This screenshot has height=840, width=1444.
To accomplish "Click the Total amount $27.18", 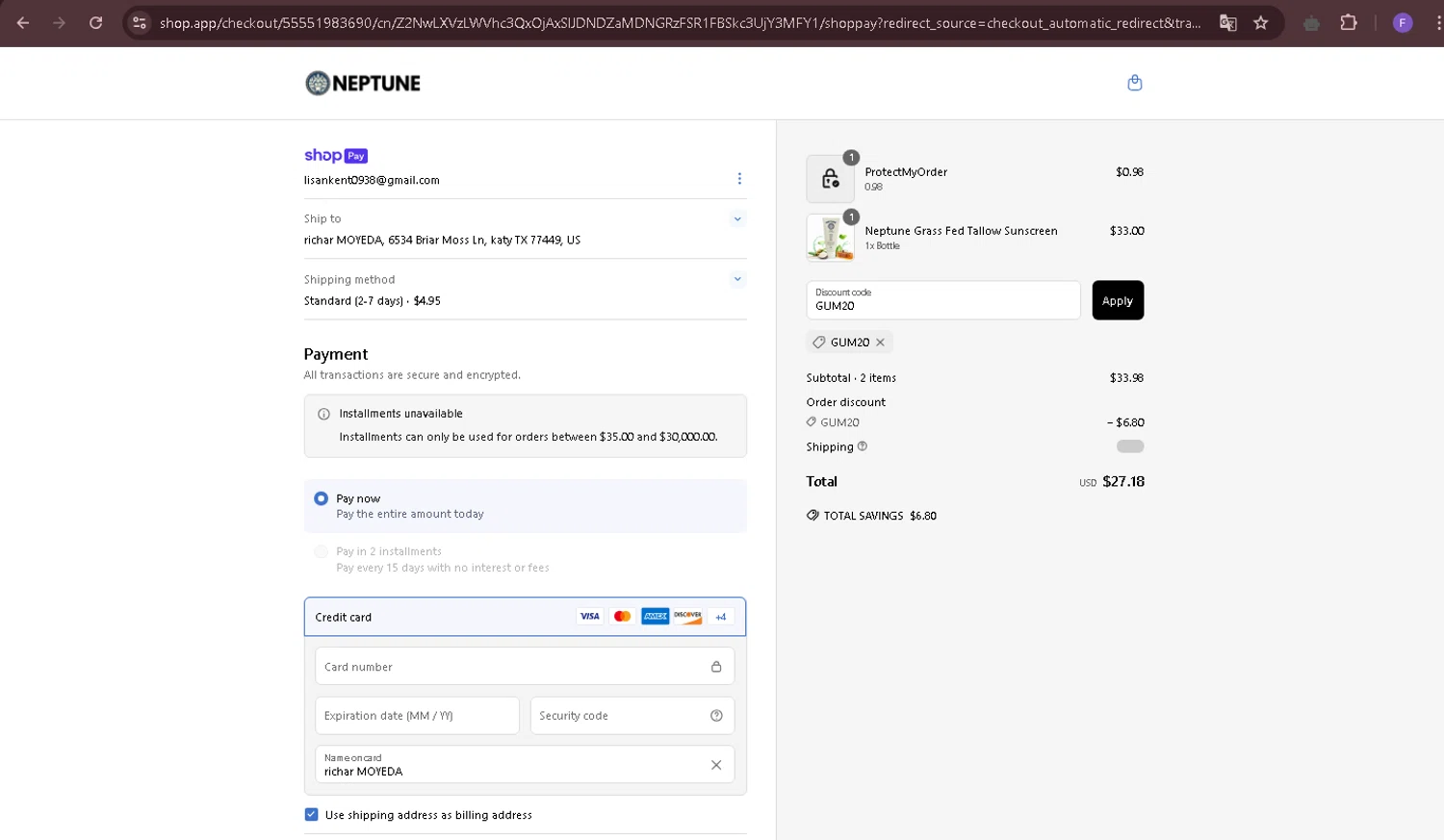I will point(1123,481).
